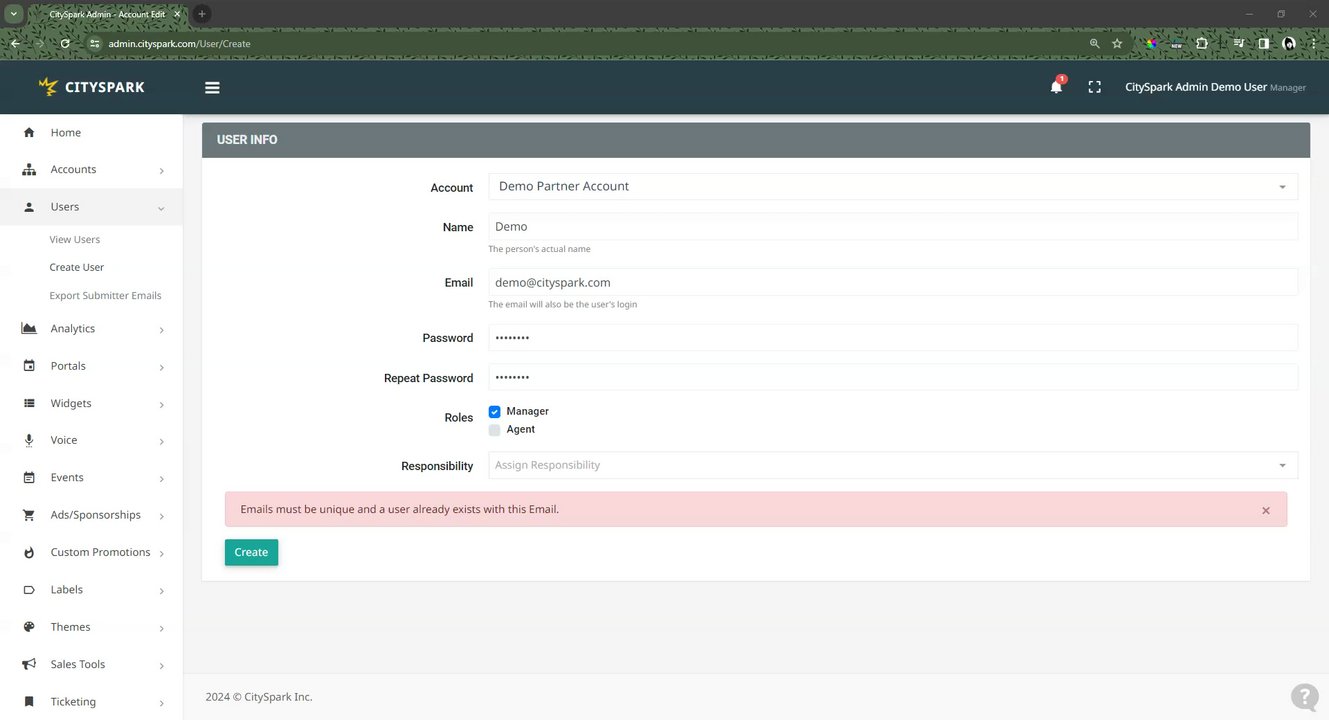Enter fullscreen mode via the expand icon
This screenshot has height=720, width=1329.
(1094, 87)
